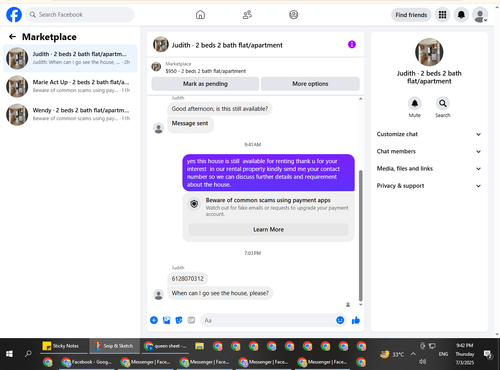This screenshot has height=370, width=500.
Task: Expand Media, files and links section
Action: (x=429, y=169)
